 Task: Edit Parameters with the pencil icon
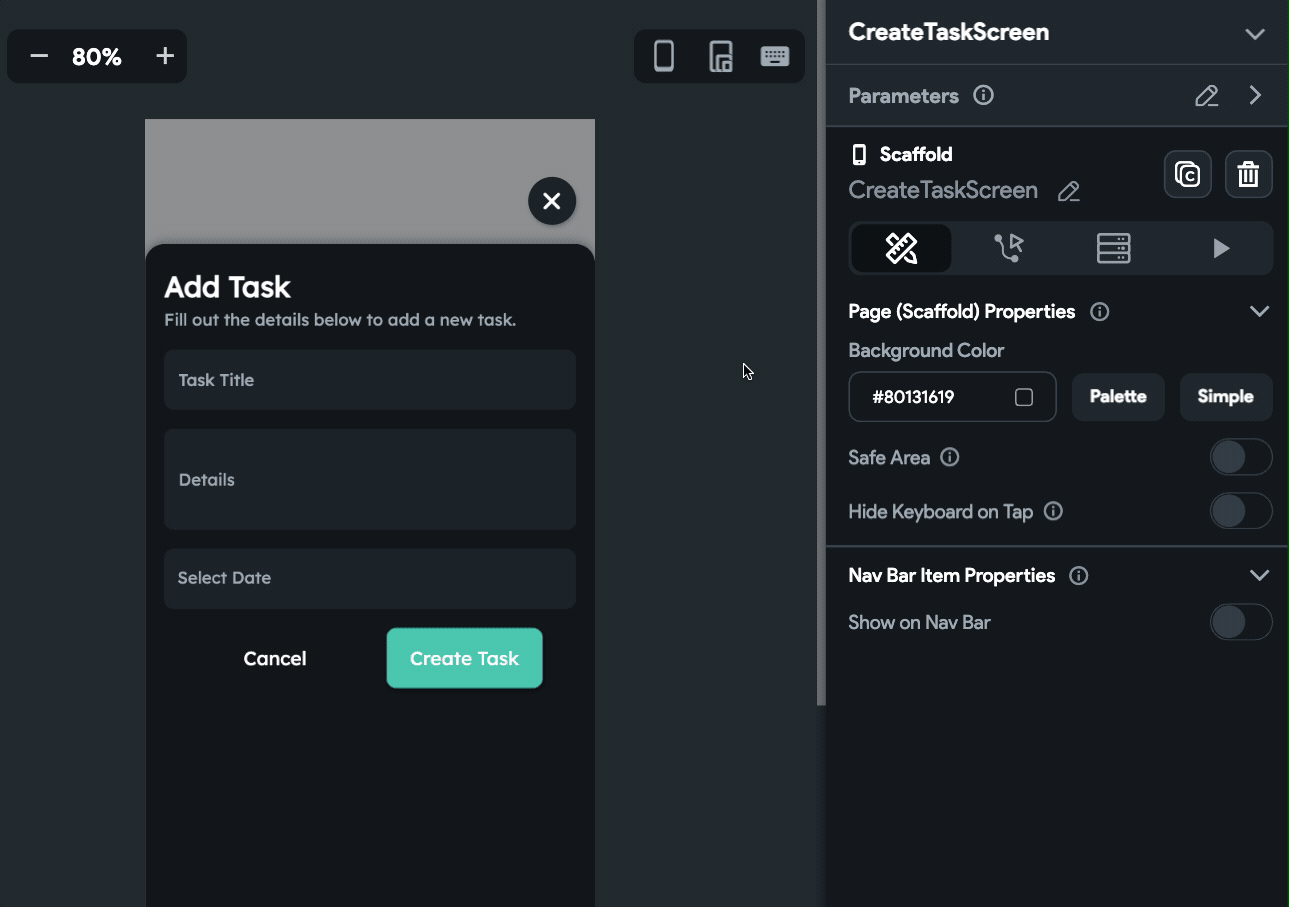(x=1207, y=96)
